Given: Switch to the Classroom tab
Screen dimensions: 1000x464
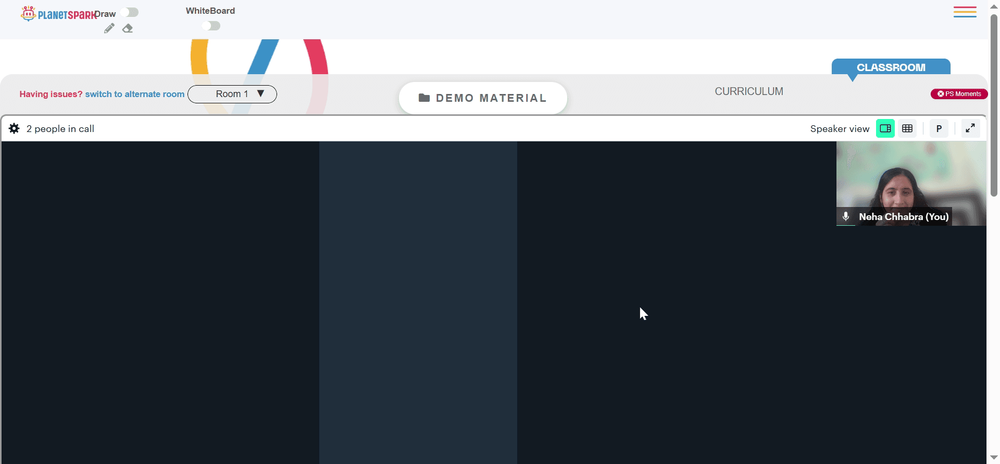Looking at the screenshot, I should click(891, 67).
